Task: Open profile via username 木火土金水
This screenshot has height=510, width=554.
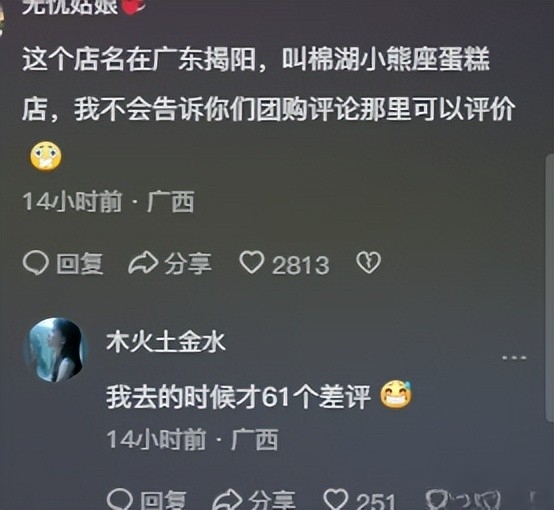Action: 166,342
